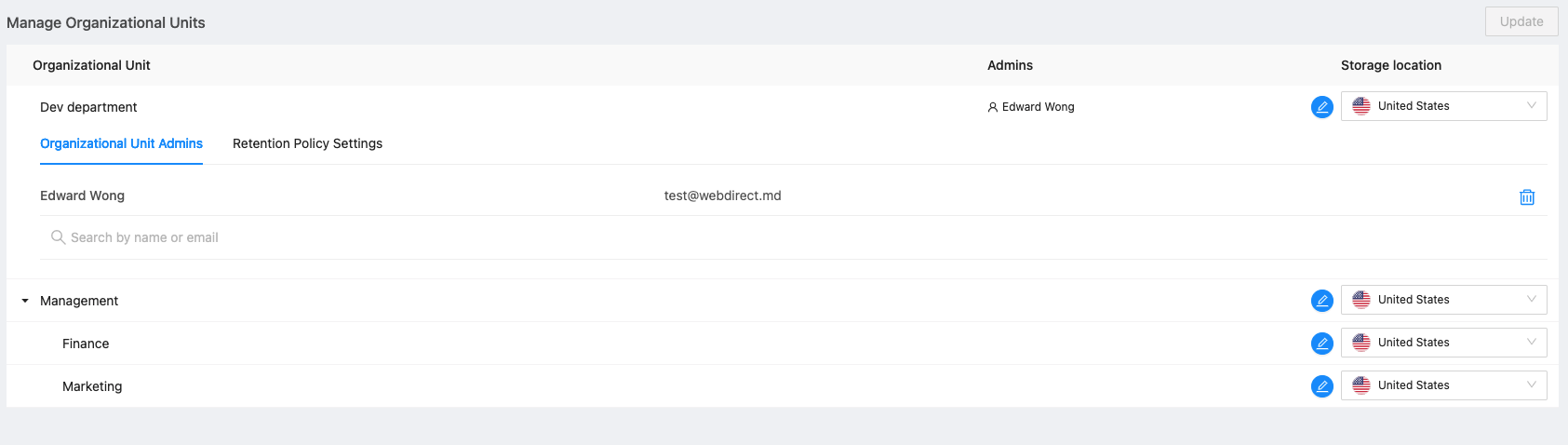Open Marketing storage location dropdown

coord(1443,385)
